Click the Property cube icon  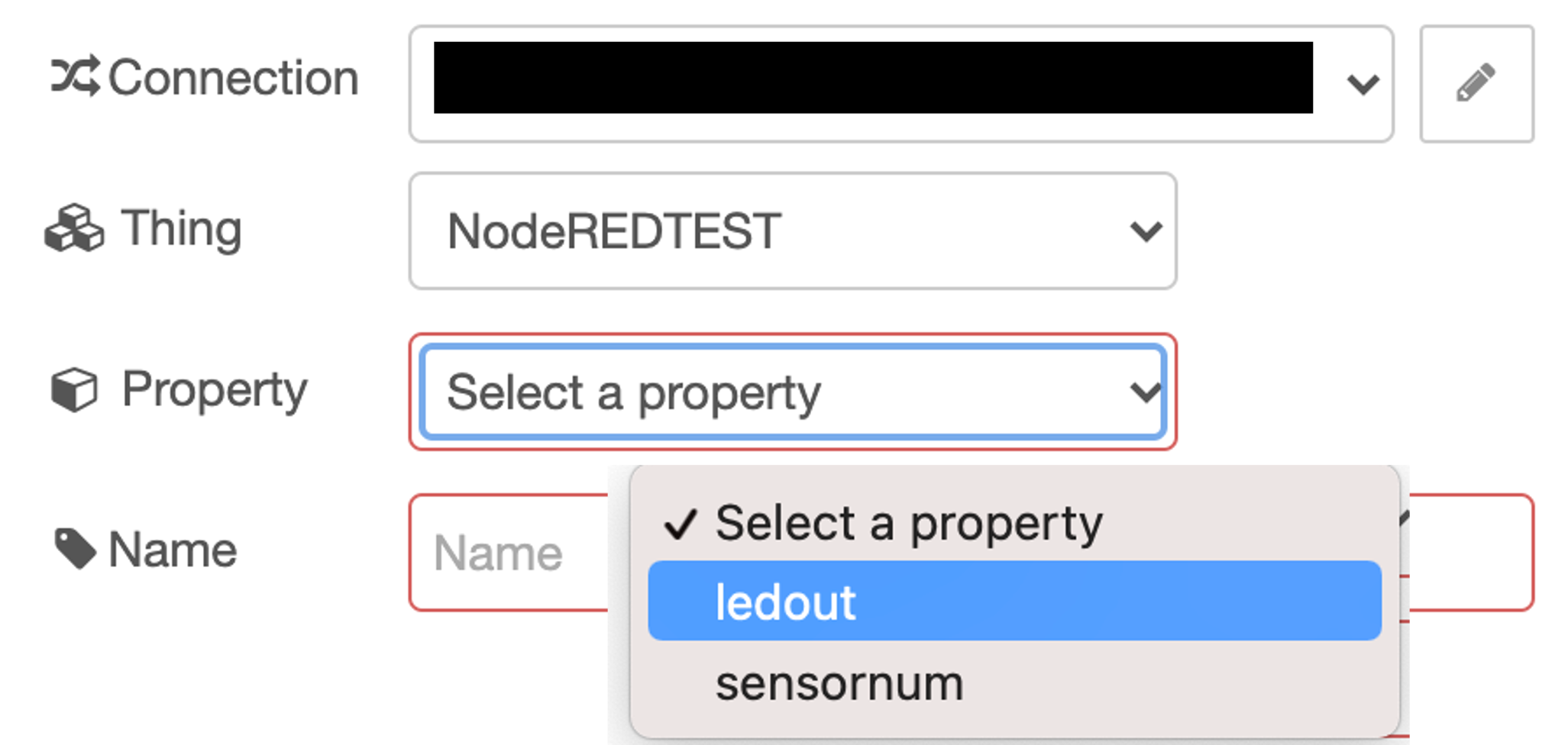click(74, 389)
